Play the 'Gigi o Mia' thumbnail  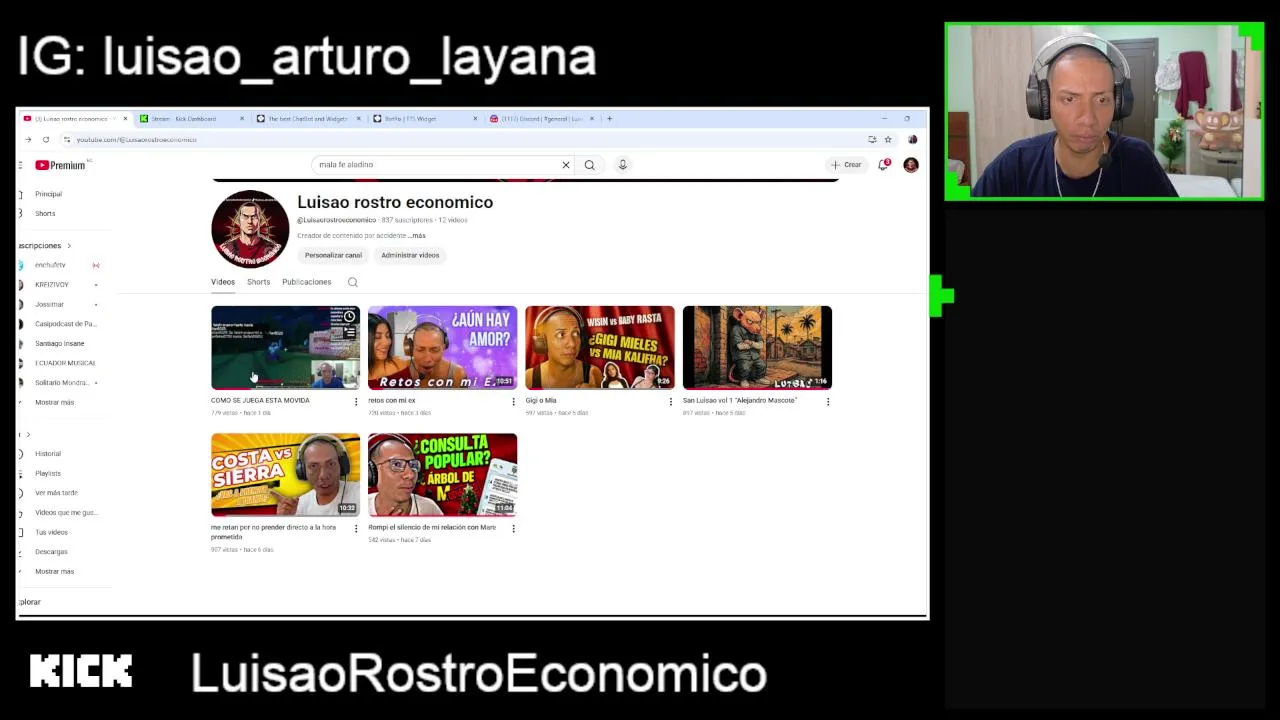599,347
